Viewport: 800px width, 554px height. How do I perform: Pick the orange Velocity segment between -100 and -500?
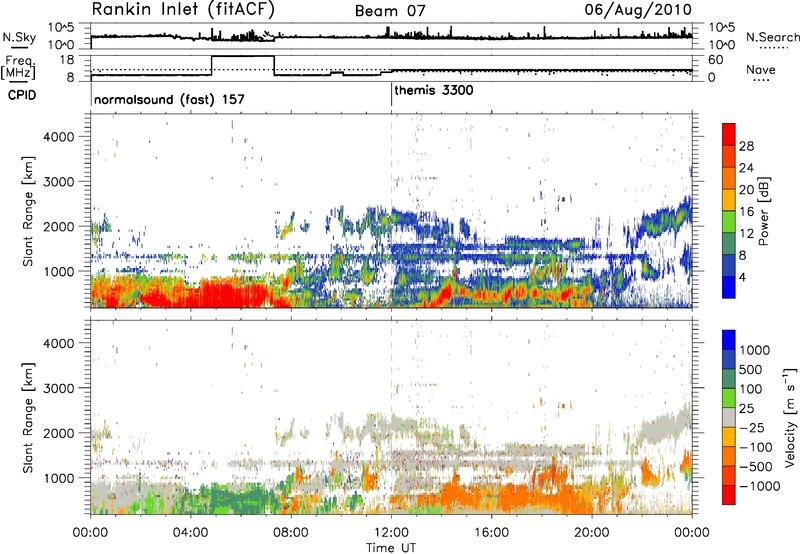coord(729,456)
